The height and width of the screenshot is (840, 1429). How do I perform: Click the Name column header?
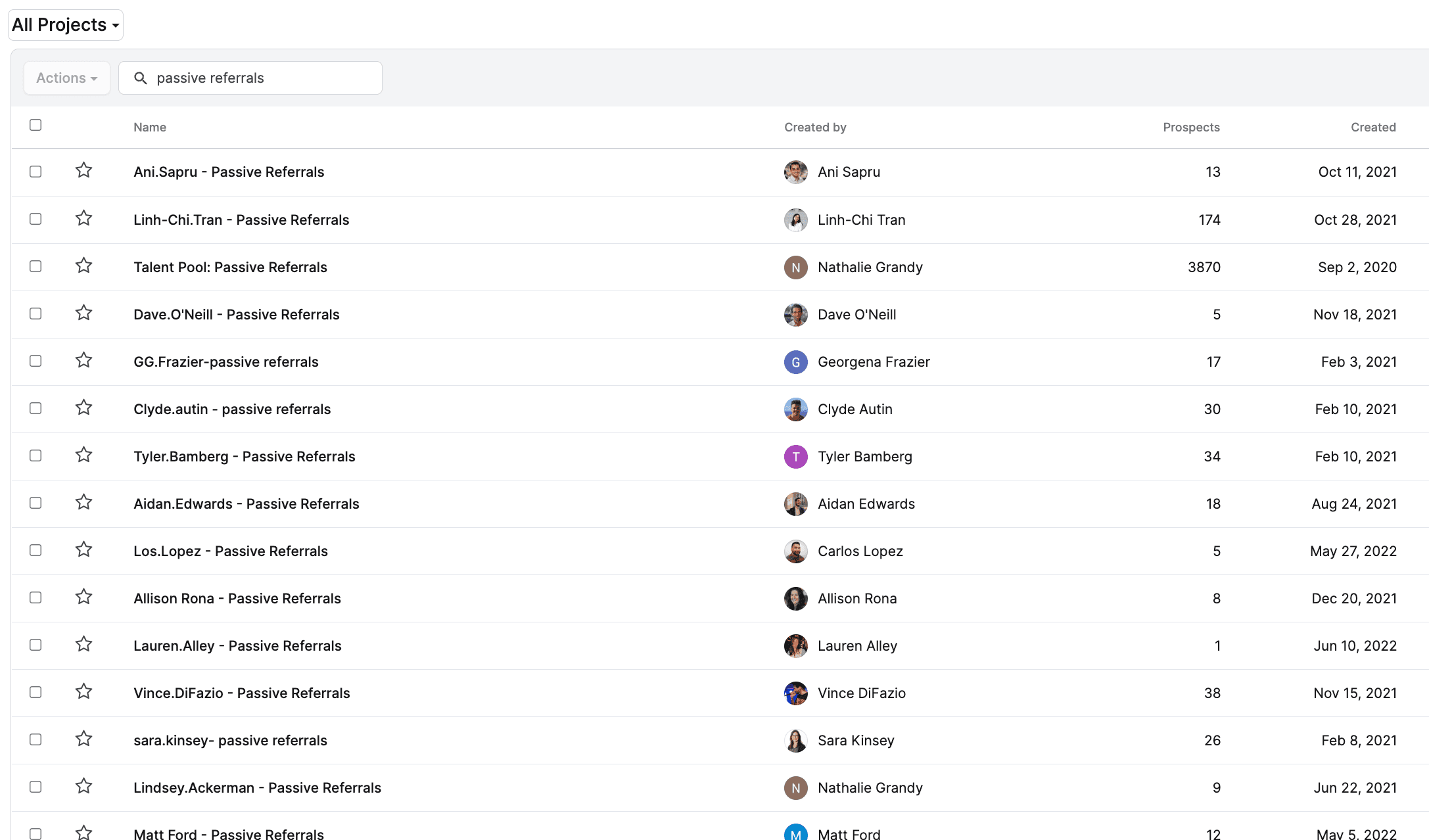pos(150,128)
